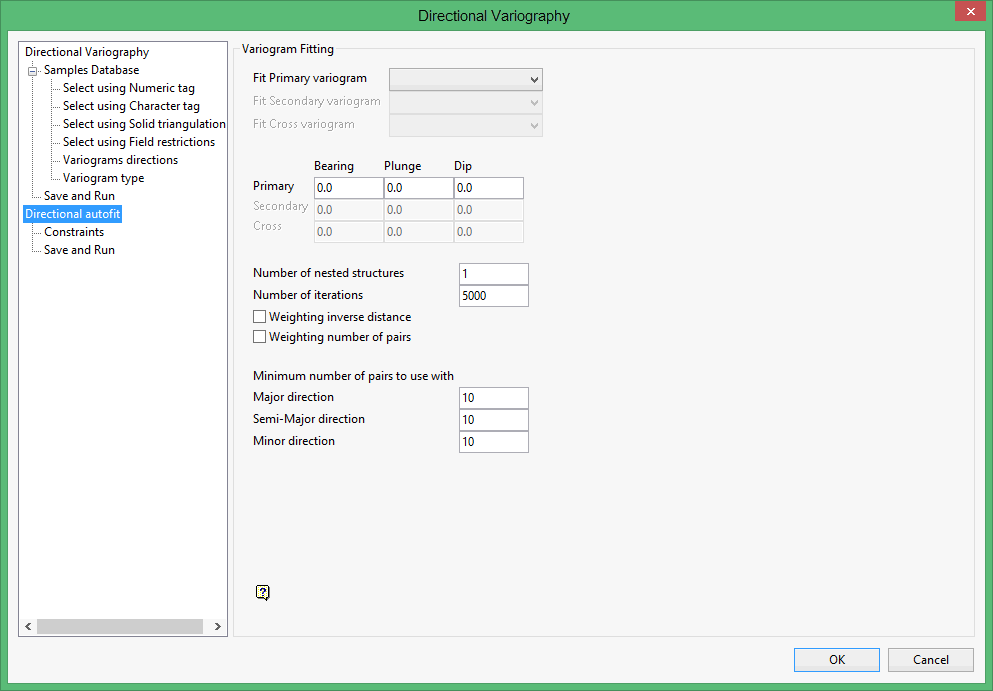Edit the Primary Bearing value field
Screen dimensions: 993x691
(x=347, y=187)
